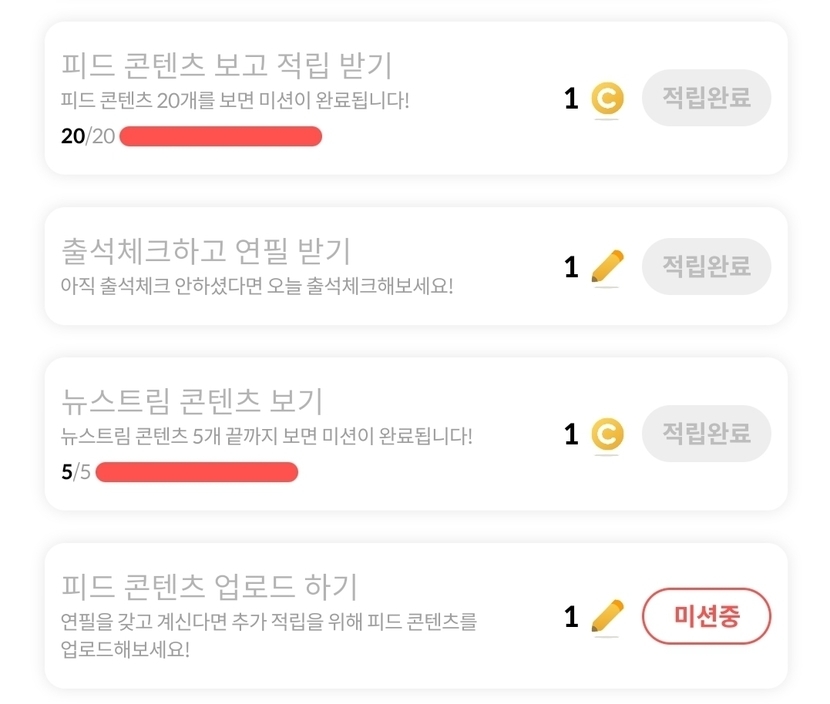Tap the red 미션중 button

(706, 616)
